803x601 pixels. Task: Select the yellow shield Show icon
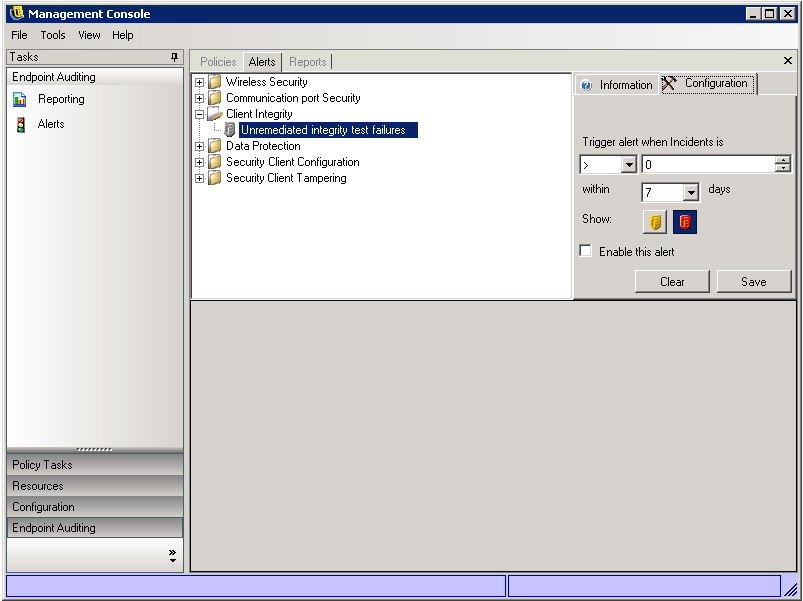pos(655,222)
